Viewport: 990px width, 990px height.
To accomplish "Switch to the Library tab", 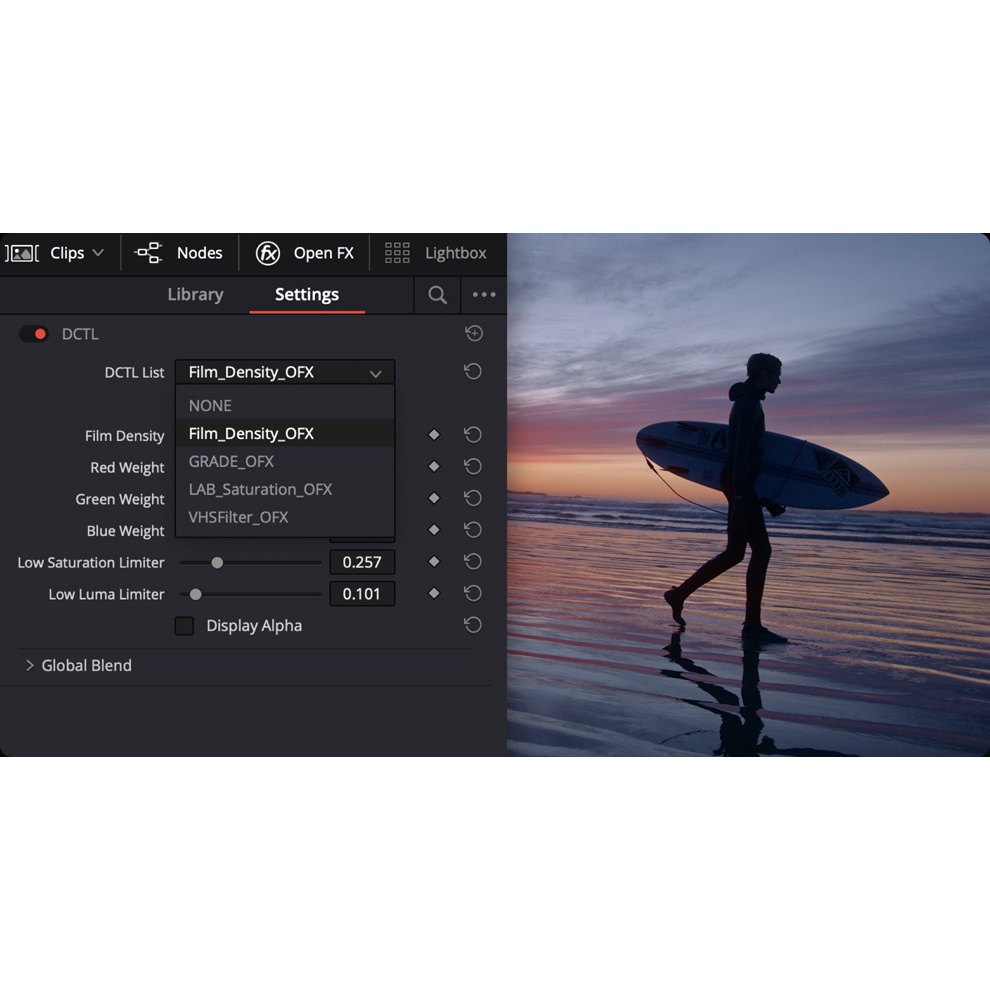I will [195, 295].
